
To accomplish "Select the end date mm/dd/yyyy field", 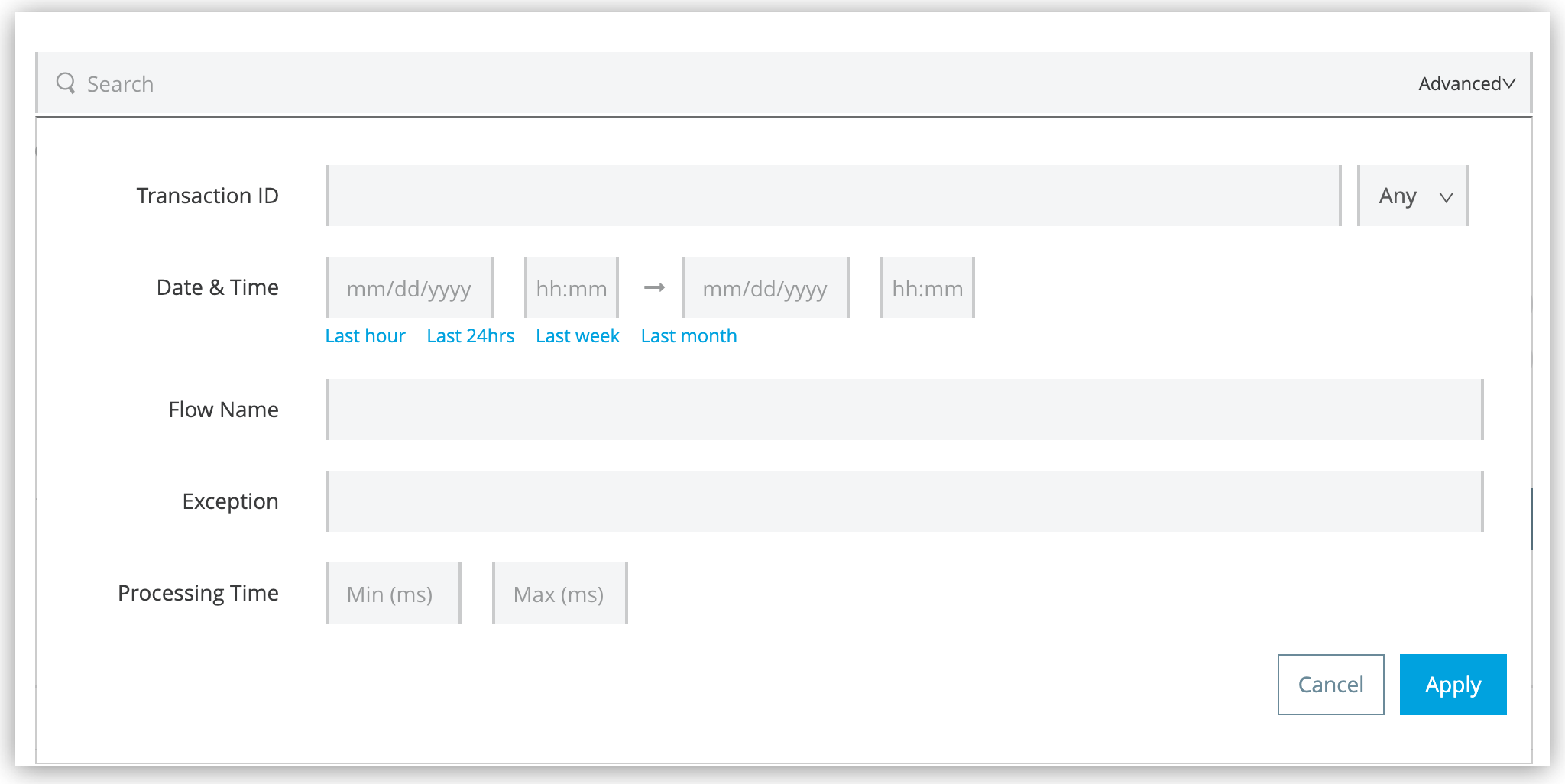I will click(765, 288).
